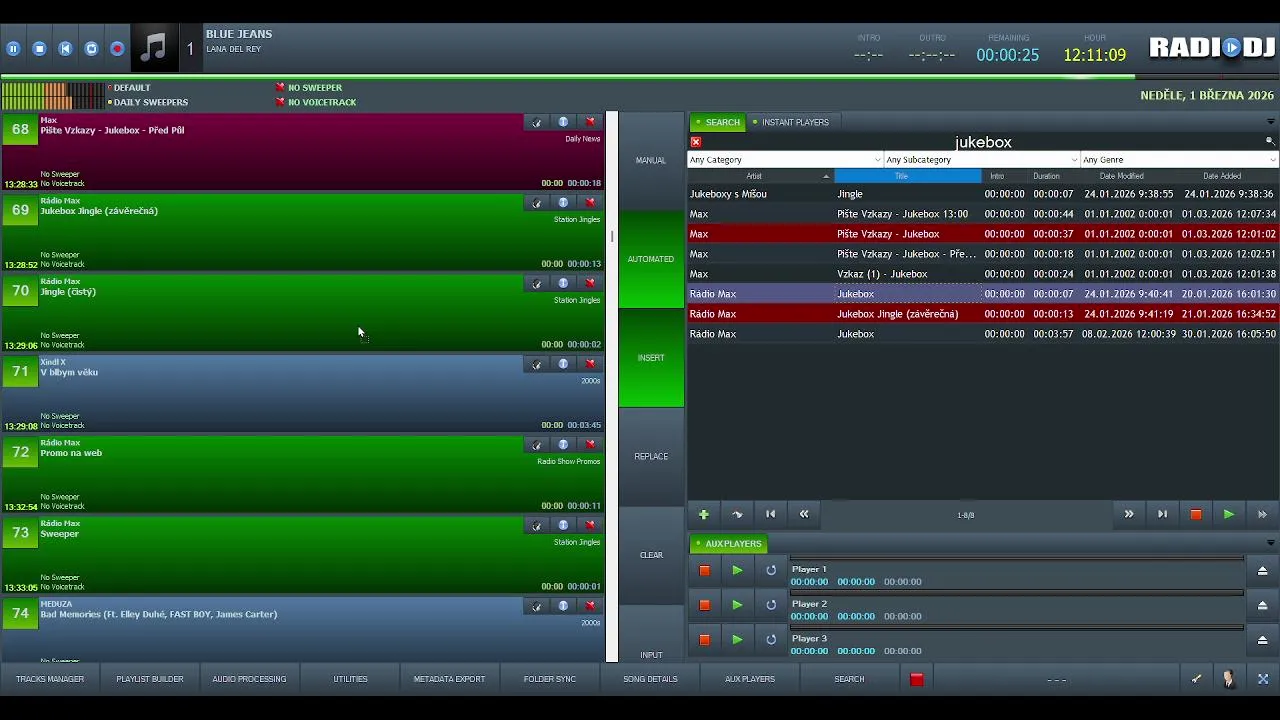Viewport: 1280px width, 720px height.
Task: Click the red record button in top transport
Action: click(117, 48)
